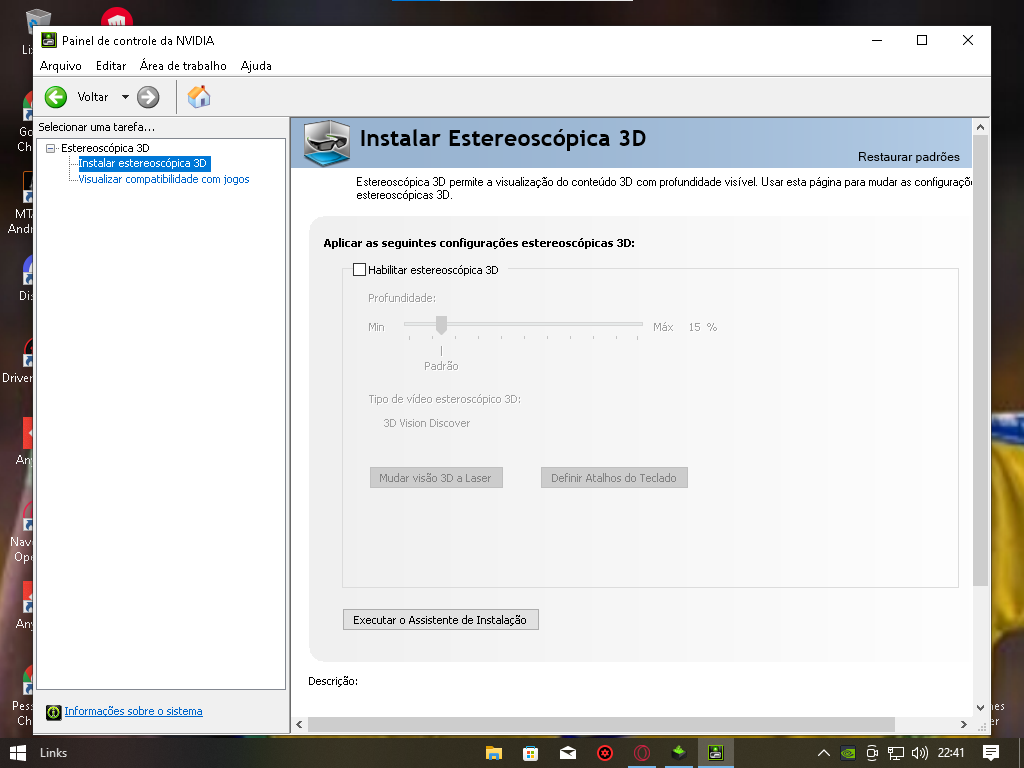Open File Explorer from the taskbar
The width and height of the screenshot is (1024, 768).
coord(494,753)
